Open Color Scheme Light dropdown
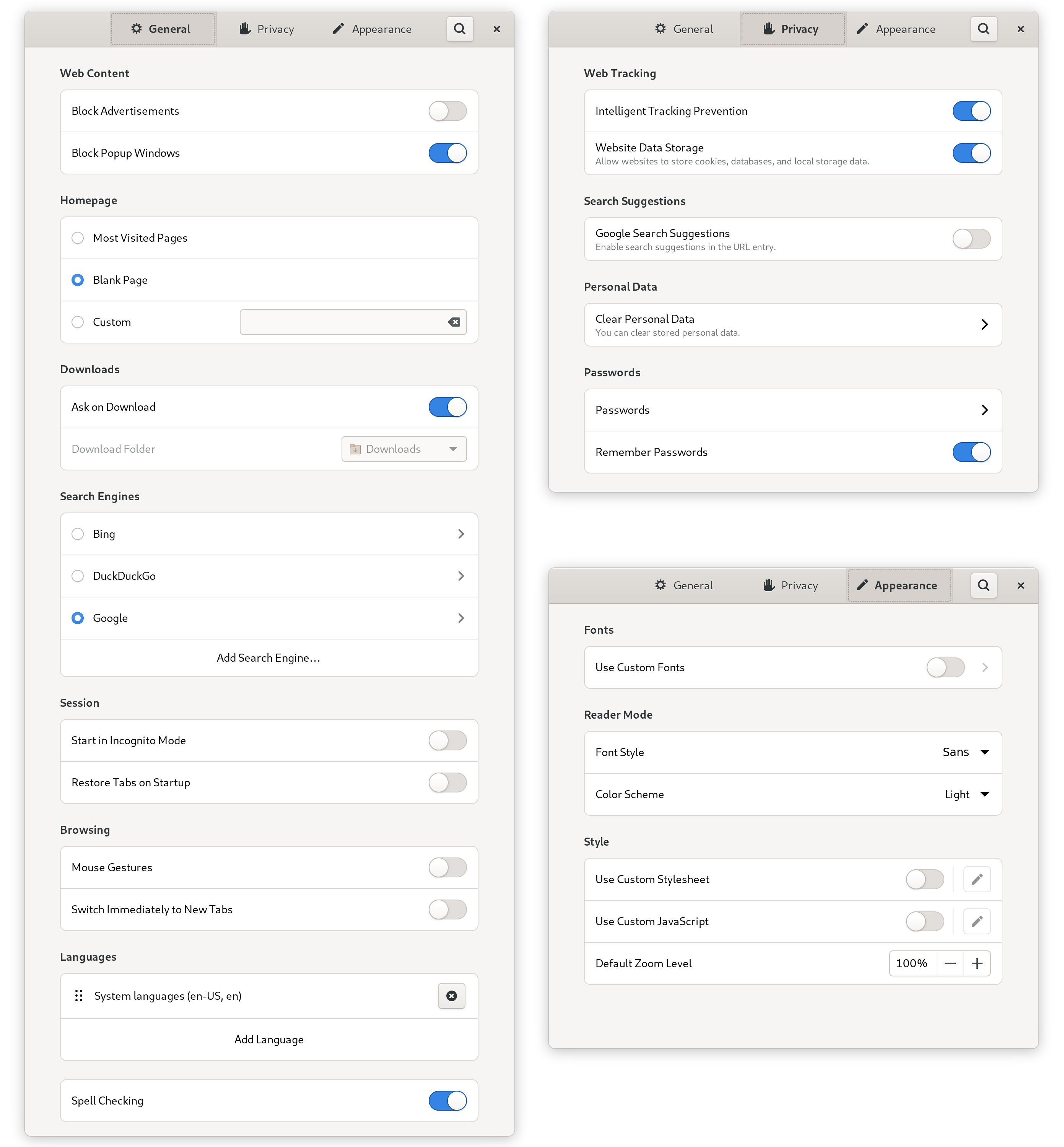This screenshot has height=1147, width=1064. (966, 794)
